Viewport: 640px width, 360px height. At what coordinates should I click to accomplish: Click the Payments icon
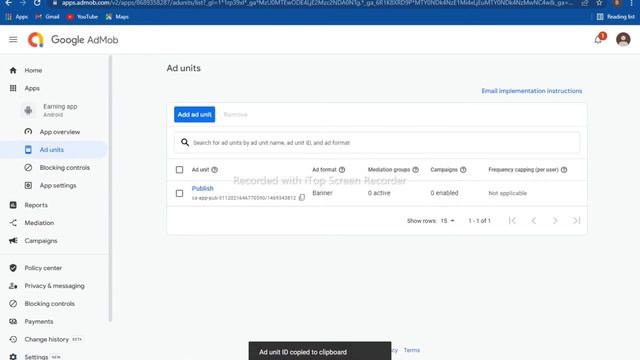click(13, 322)
